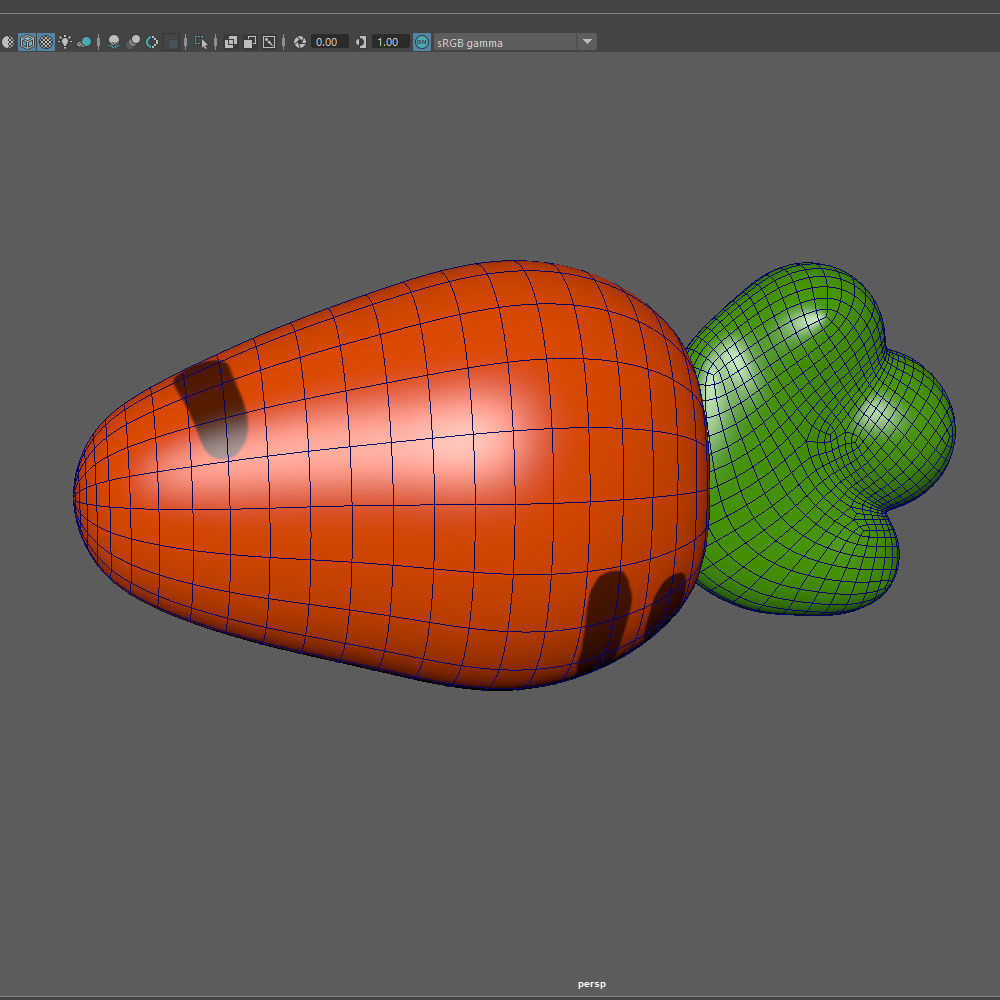
Task: Toggle depth of field dark square icon
Action: [172, 42]
